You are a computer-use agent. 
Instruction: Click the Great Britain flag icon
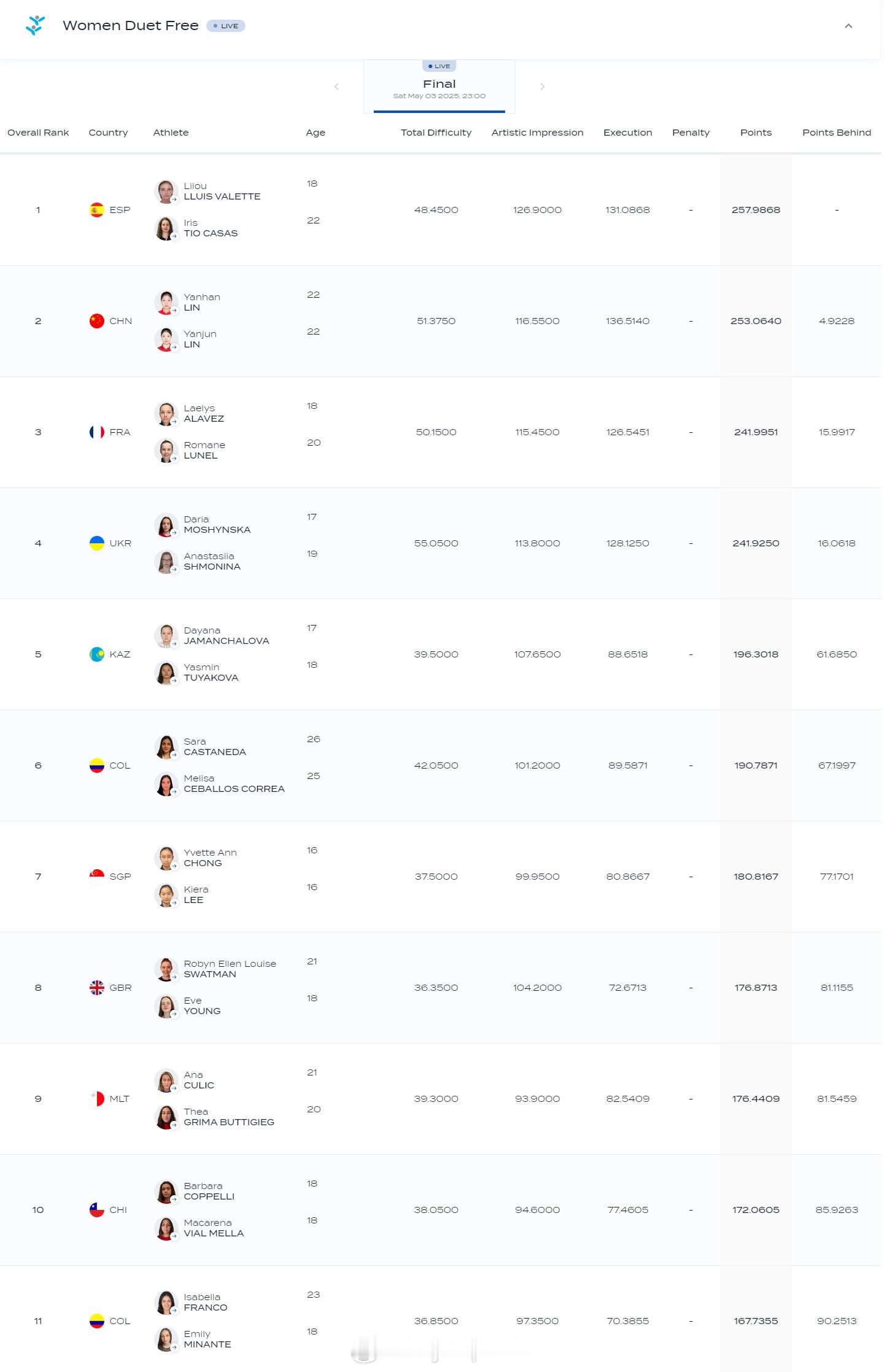97,988
